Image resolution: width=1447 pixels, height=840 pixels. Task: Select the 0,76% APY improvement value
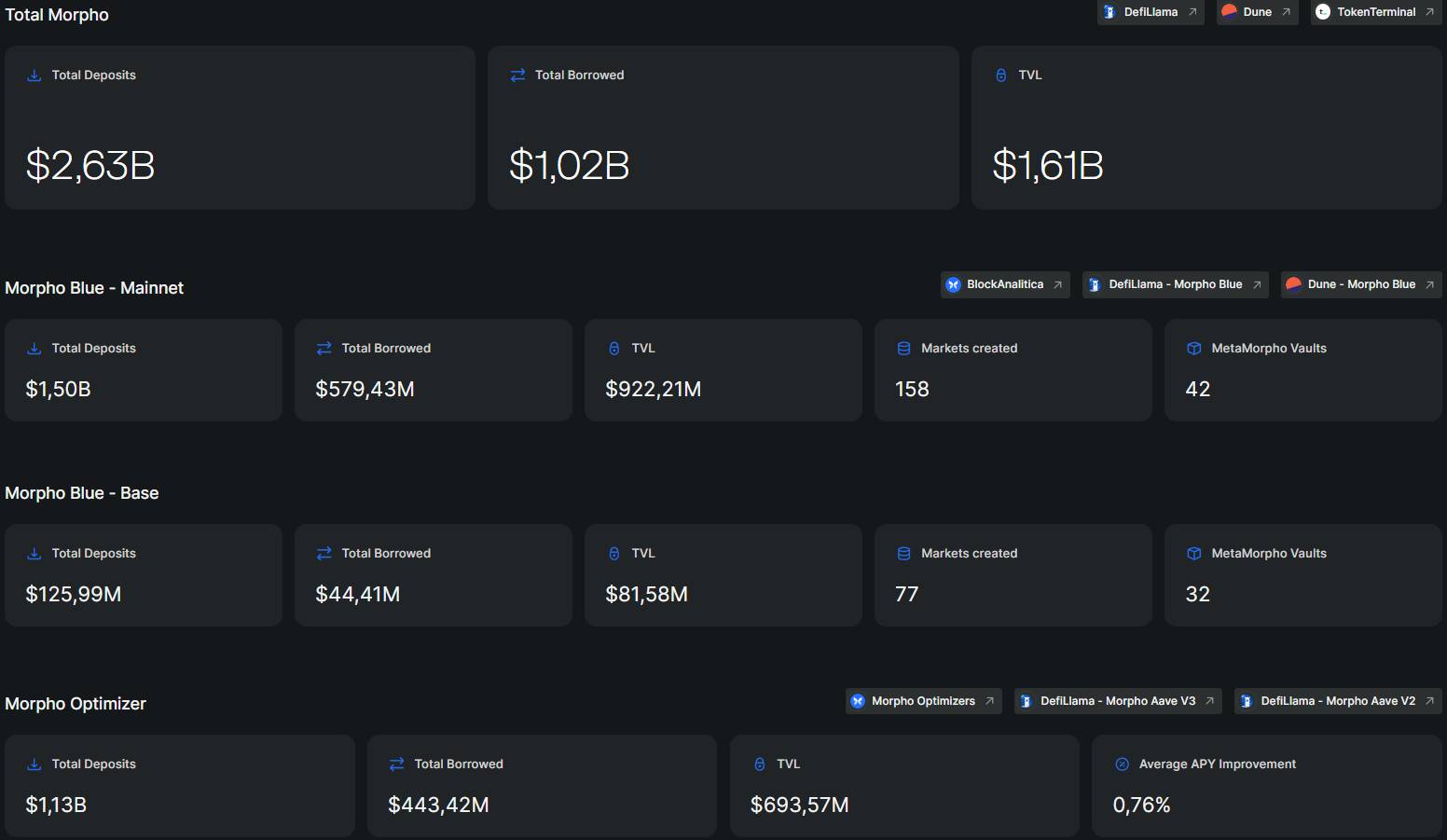coord(1141,806)
